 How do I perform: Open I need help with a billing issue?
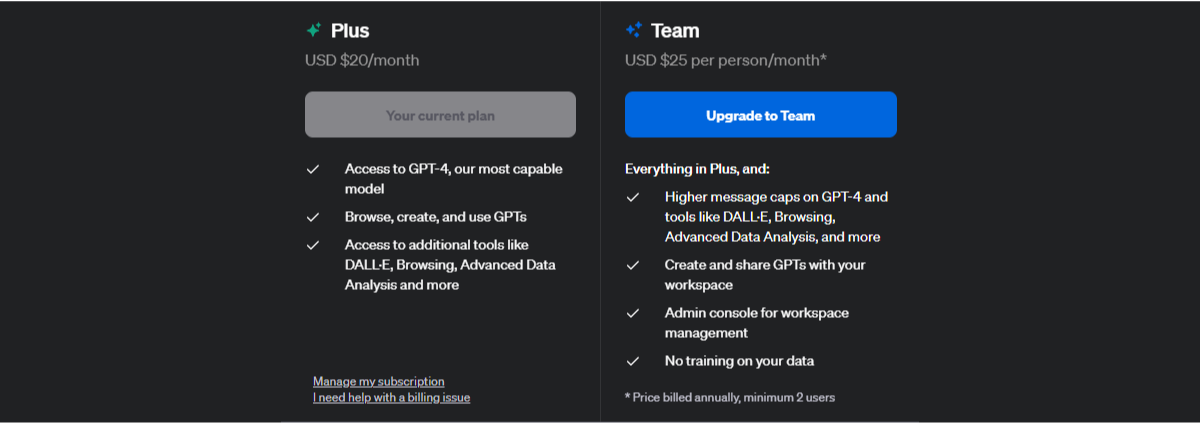(x=391, y=397)
